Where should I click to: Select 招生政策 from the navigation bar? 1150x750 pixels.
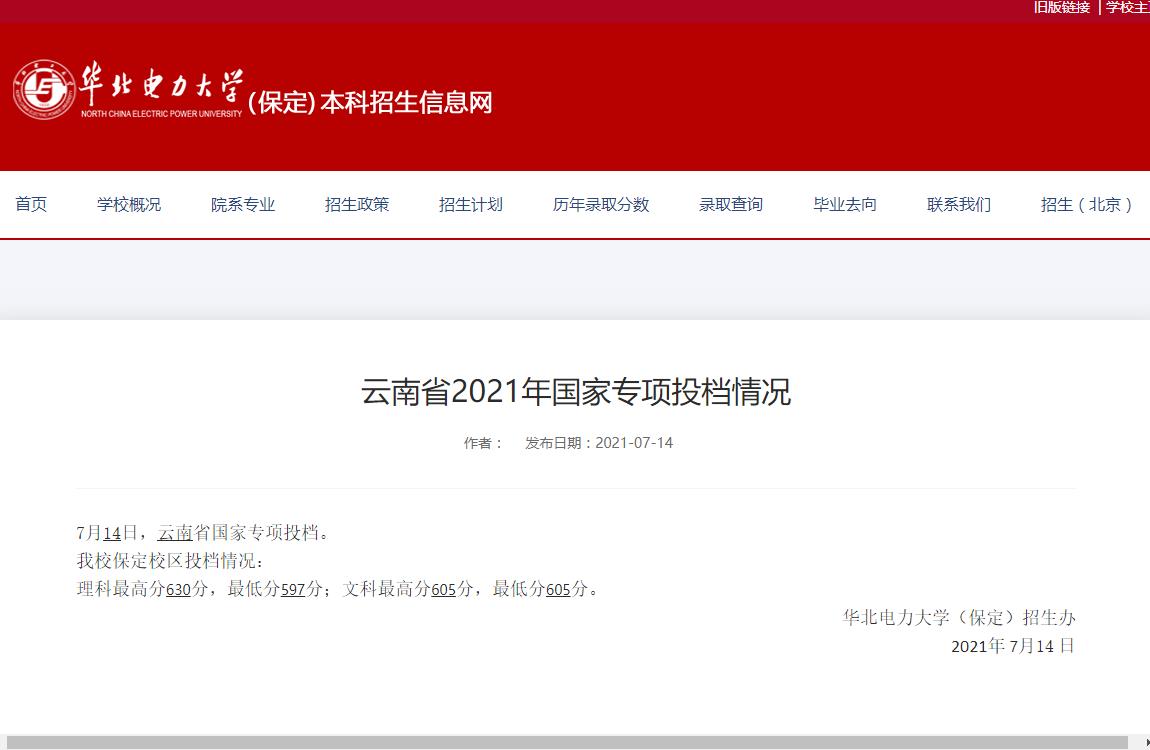357,205
